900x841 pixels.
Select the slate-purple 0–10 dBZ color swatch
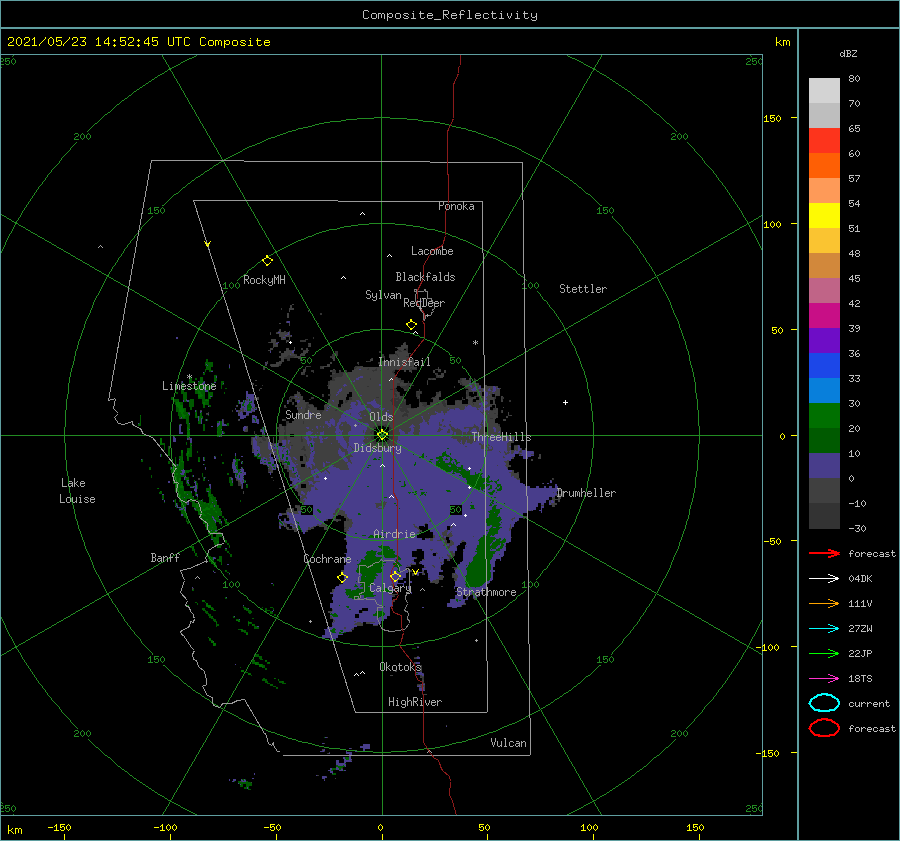point(824,466)
